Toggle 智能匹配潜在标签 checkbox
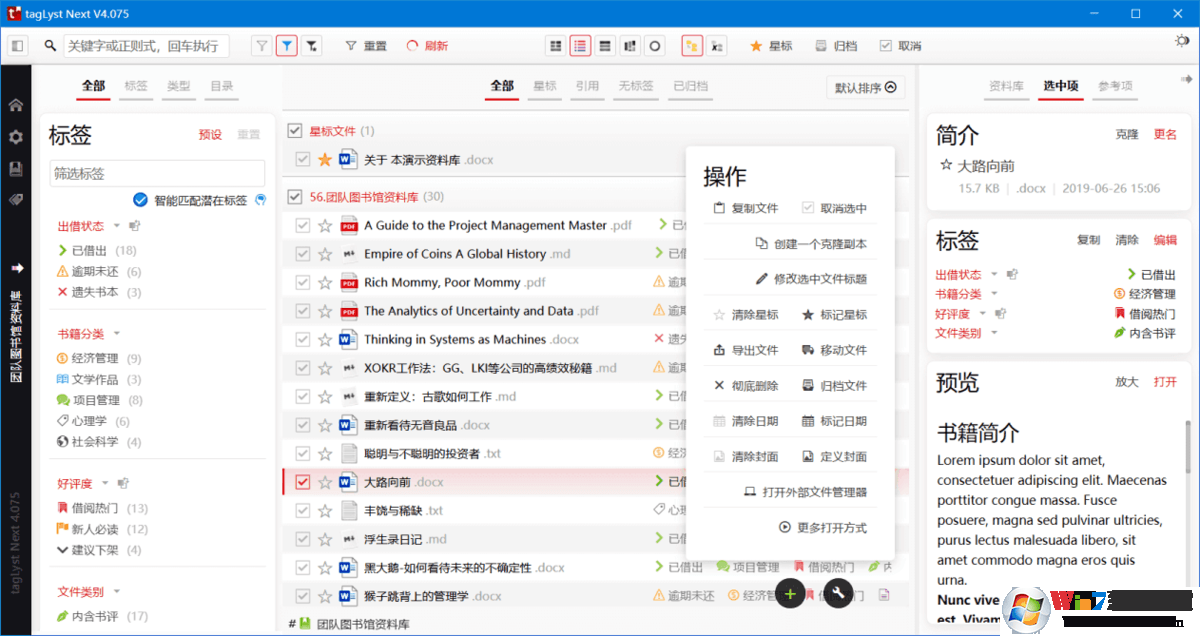The image size is (1200, 636). 141,200
